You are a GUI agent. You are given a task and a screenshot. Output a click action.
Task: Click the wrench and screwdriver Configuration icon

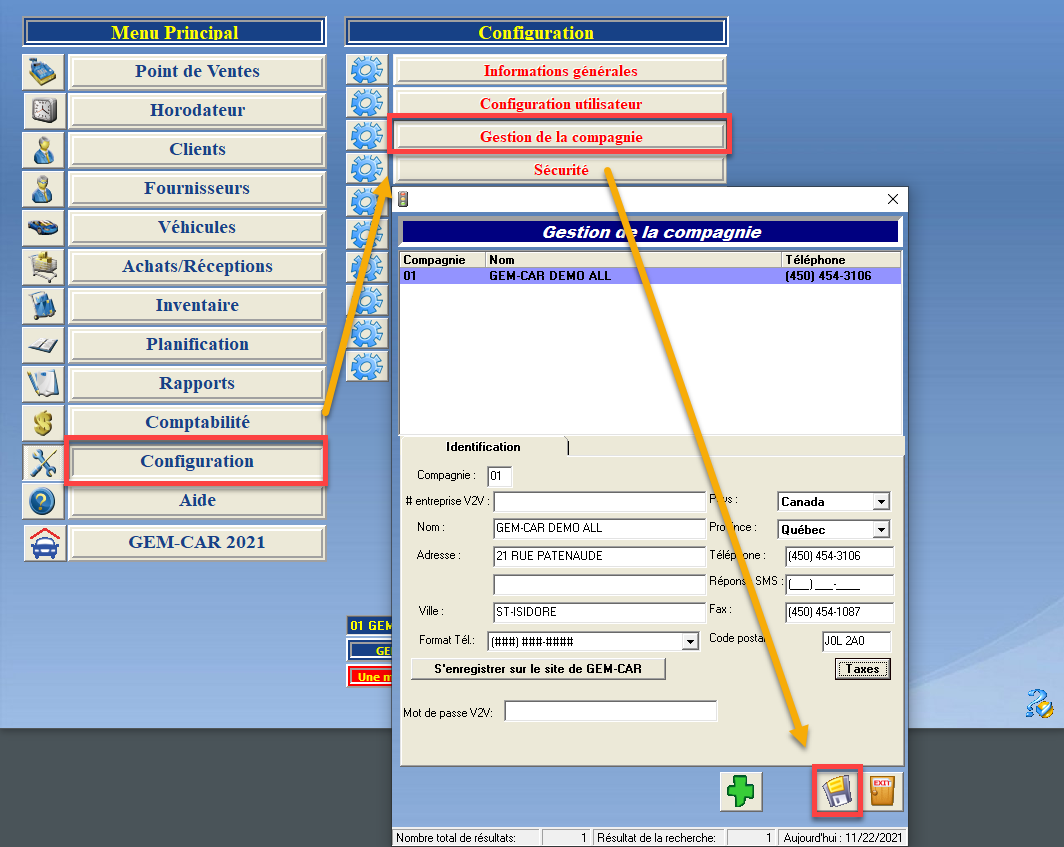pyautogui.click(x=43, y=462)
